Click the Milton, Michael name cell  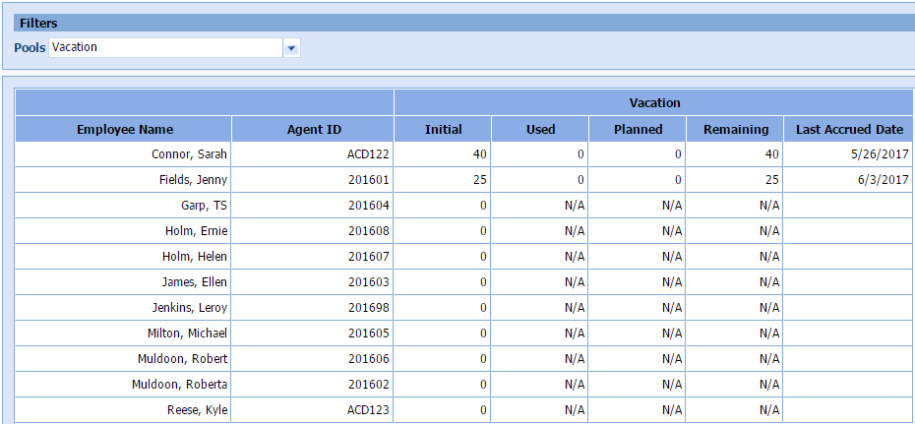click(186, 333)
